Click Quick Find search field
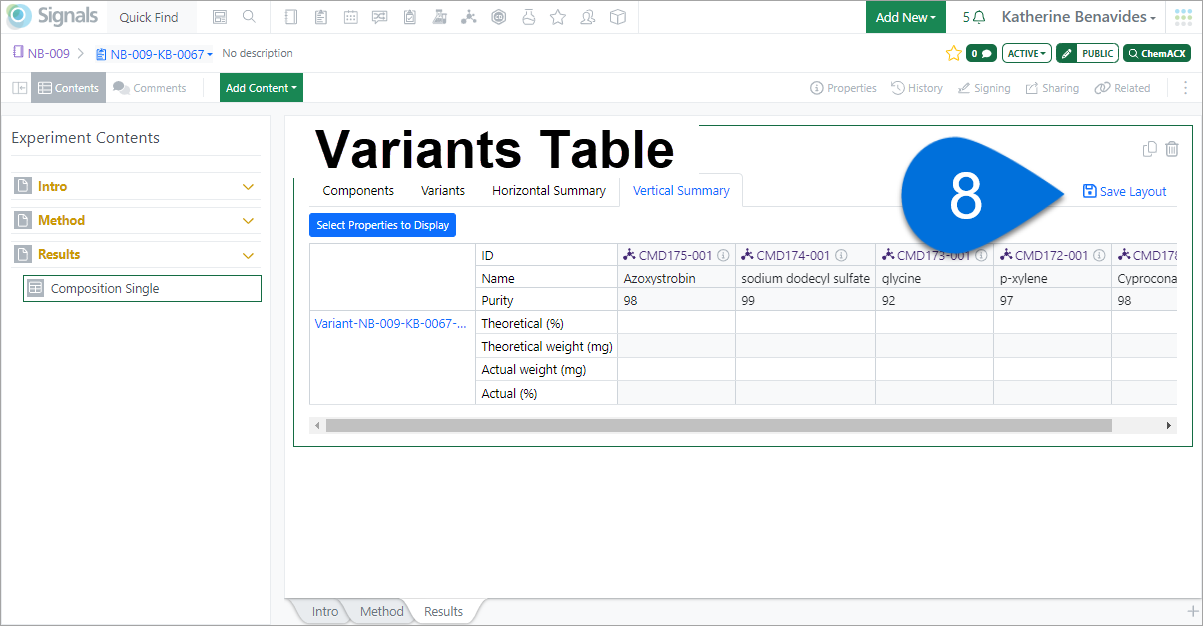The image size is (1203, 626). click(x=149, y=17)
